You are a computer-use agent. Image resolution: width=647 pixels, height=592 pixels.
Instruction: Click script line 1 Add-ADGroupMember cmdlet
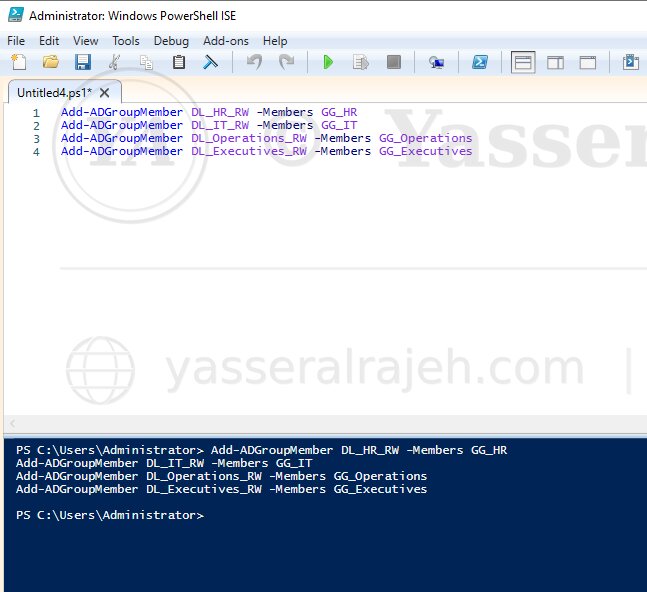tap(122, 112)
